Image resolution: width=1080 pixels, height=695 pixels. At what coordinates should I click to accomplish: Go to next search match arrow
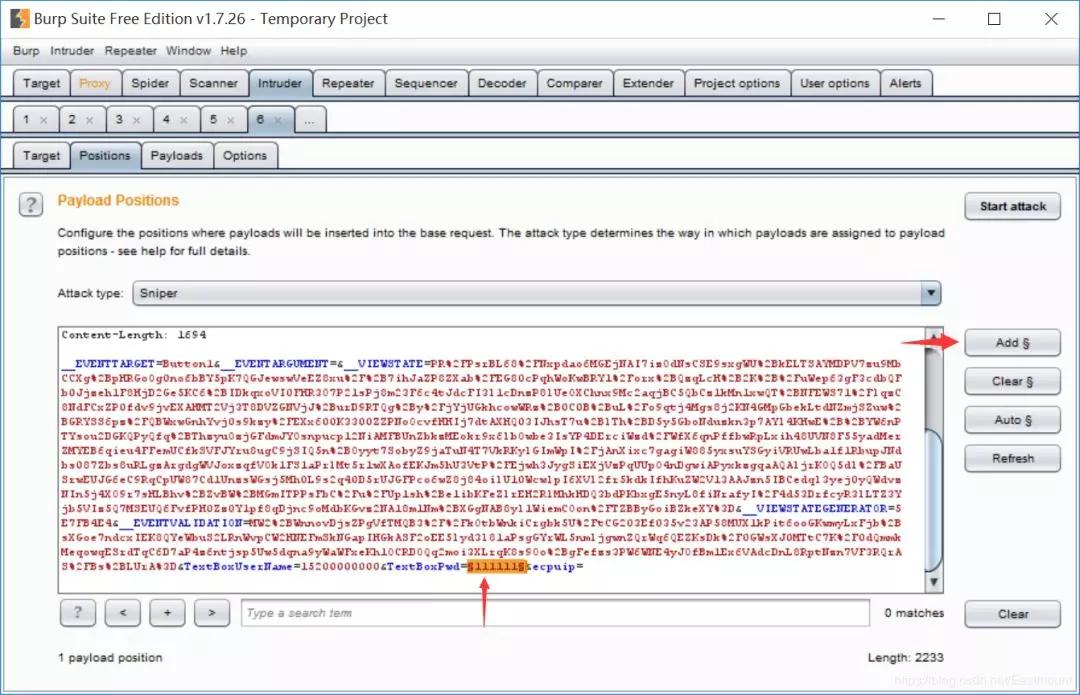(211, 612)
